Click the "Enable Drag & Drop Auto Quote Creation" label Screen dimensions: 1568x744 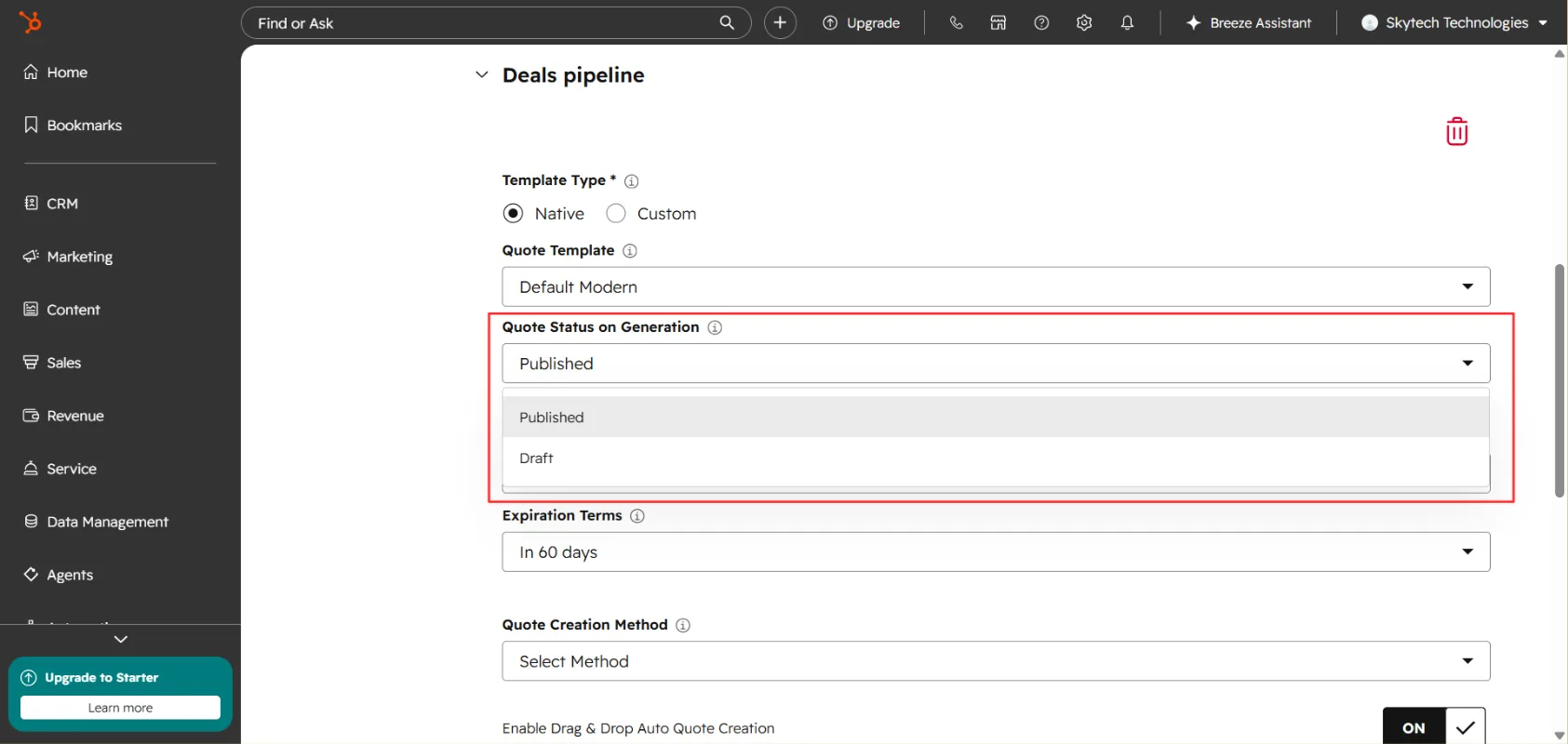[x=638, y=728]
